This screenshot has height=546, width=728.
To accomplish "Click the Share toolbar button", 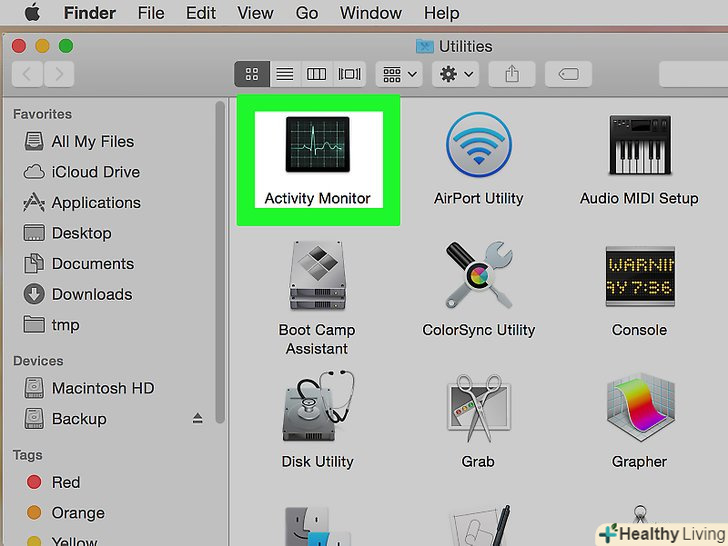I will [512, 74].
